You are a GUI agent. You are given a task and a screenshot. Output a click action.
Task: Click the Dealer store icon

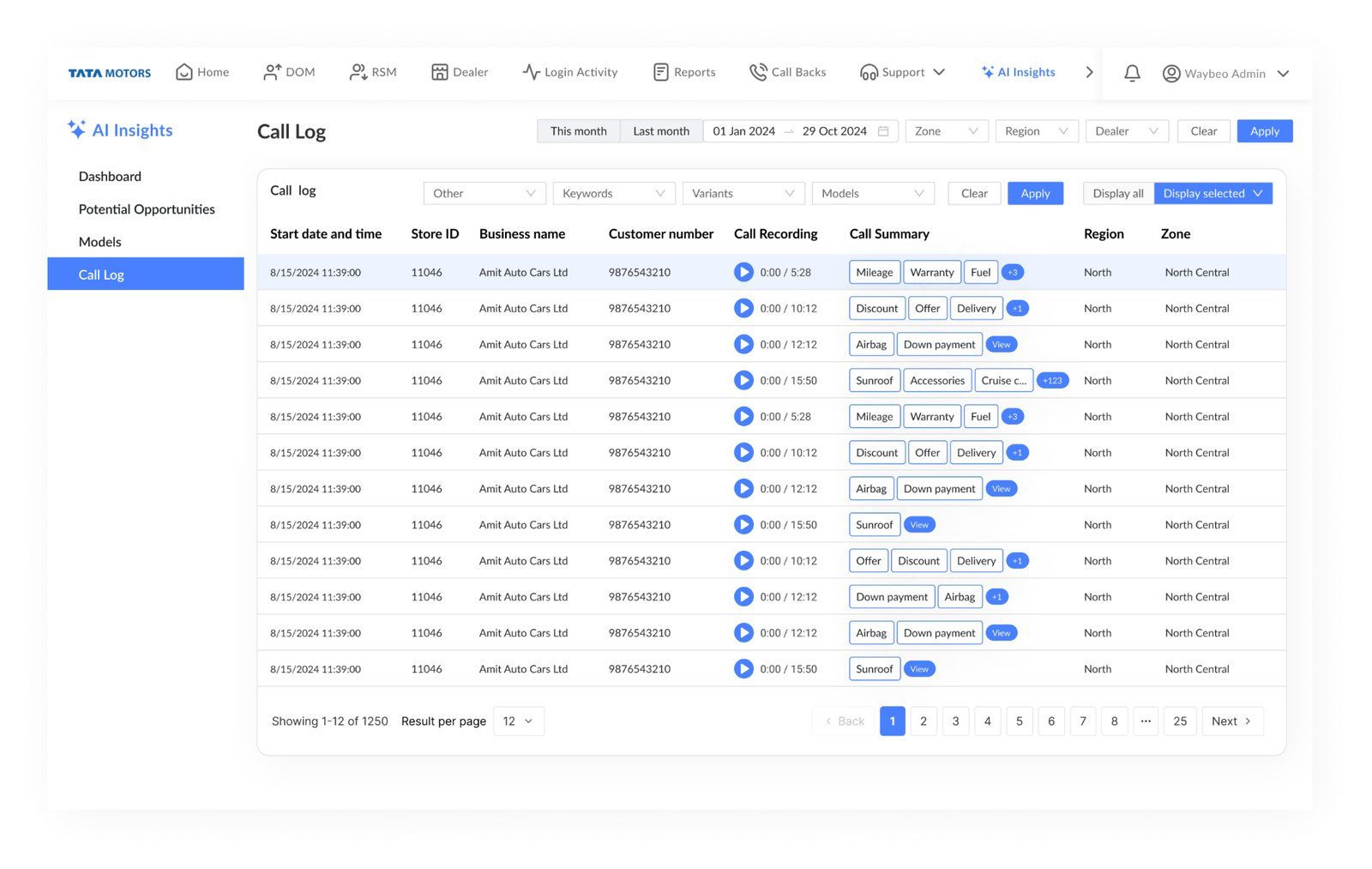(x=439, y=72)
